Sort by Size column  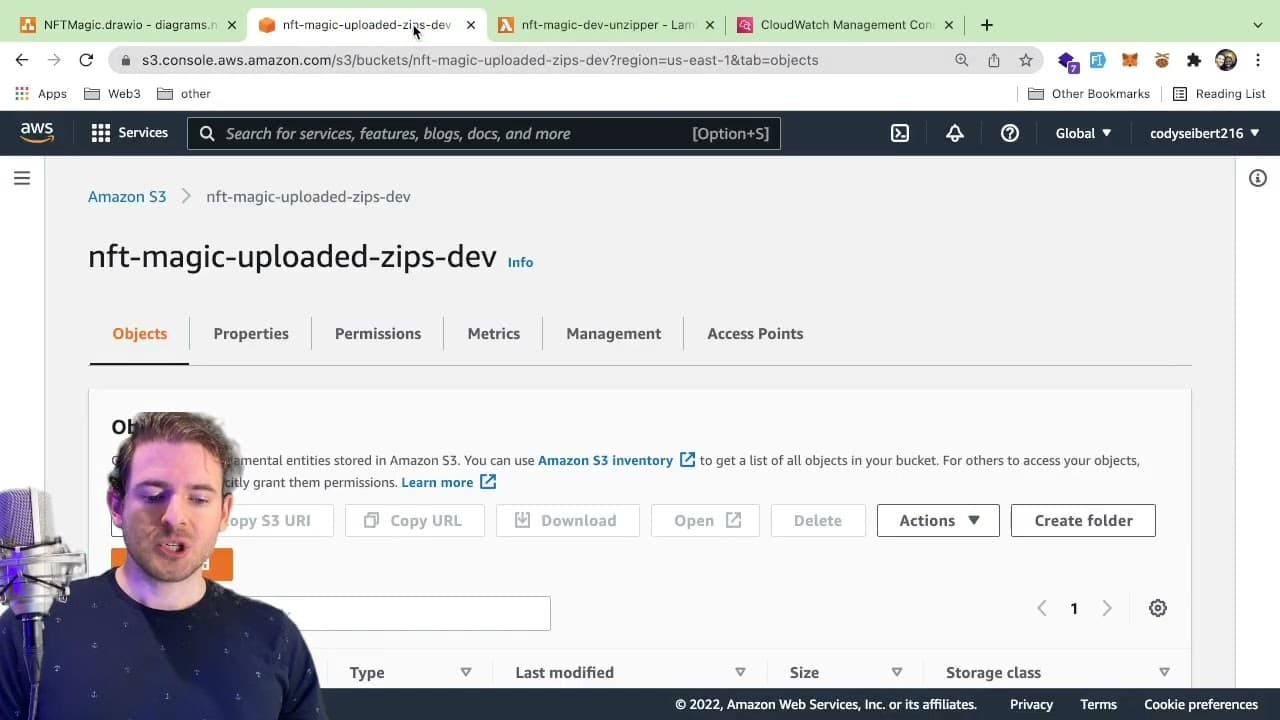tap(845, 672)
